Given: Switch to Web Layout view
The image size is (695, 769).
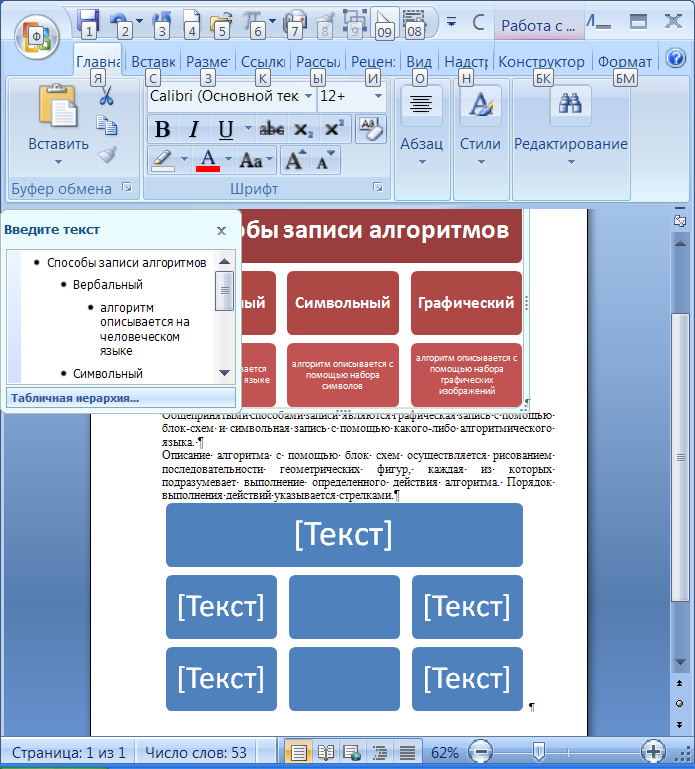Looking at the screenshot, I should tap(353, 752).
